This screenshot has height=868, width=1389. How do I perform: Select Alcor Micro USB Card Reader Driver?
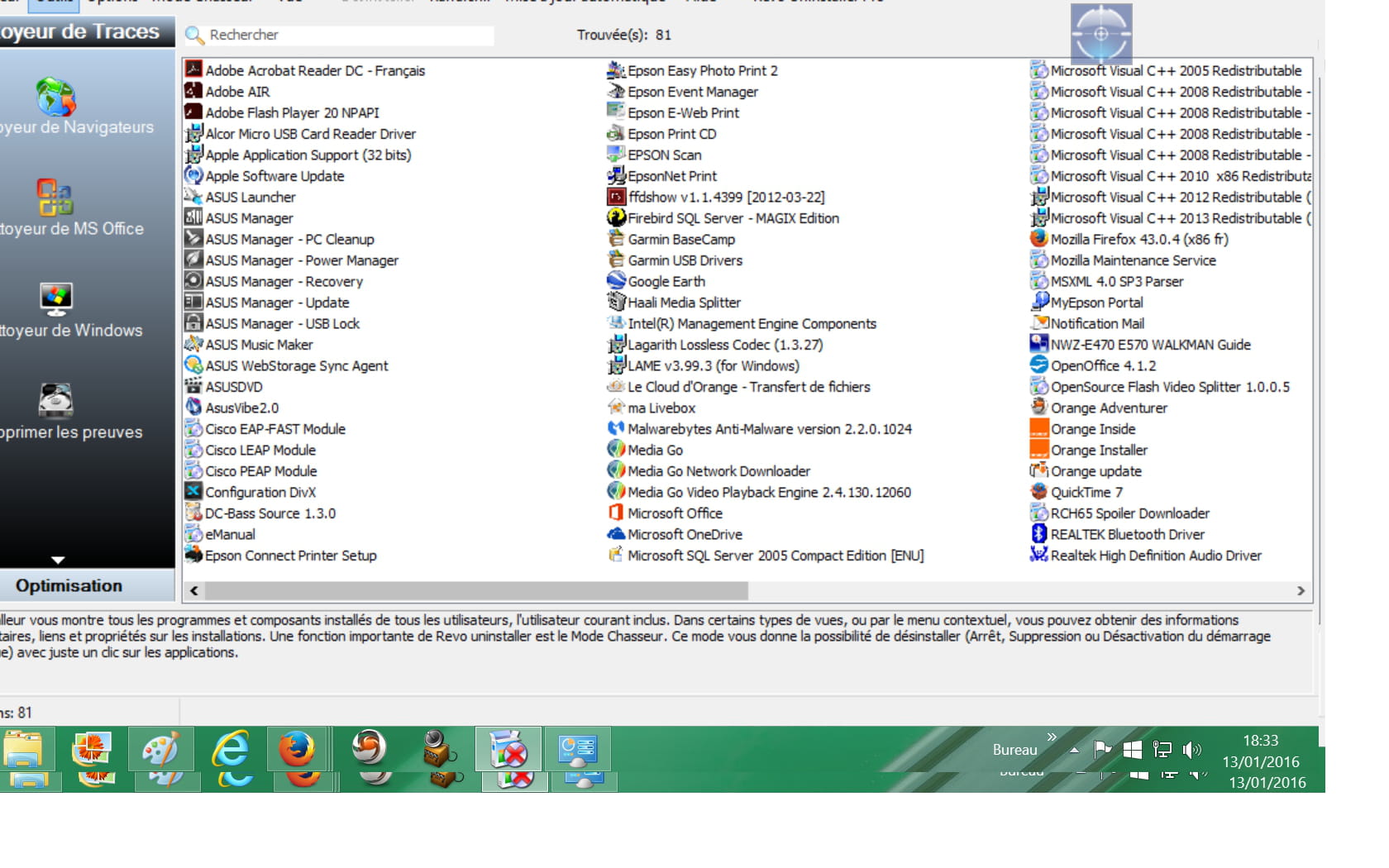[310, 133]
